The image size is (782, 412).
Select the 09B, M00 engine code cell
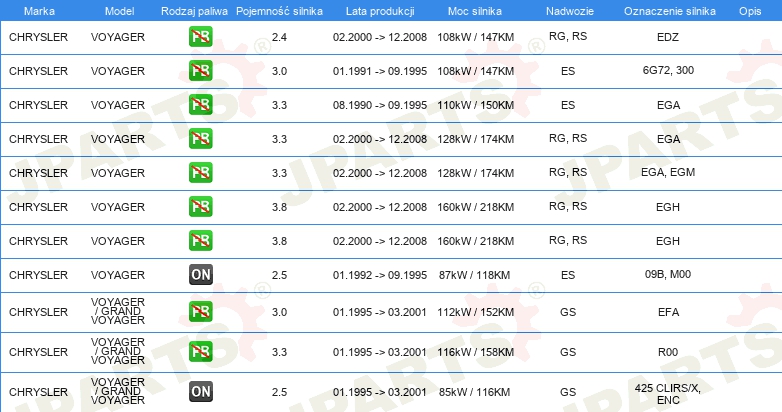(x=668, y=274)
